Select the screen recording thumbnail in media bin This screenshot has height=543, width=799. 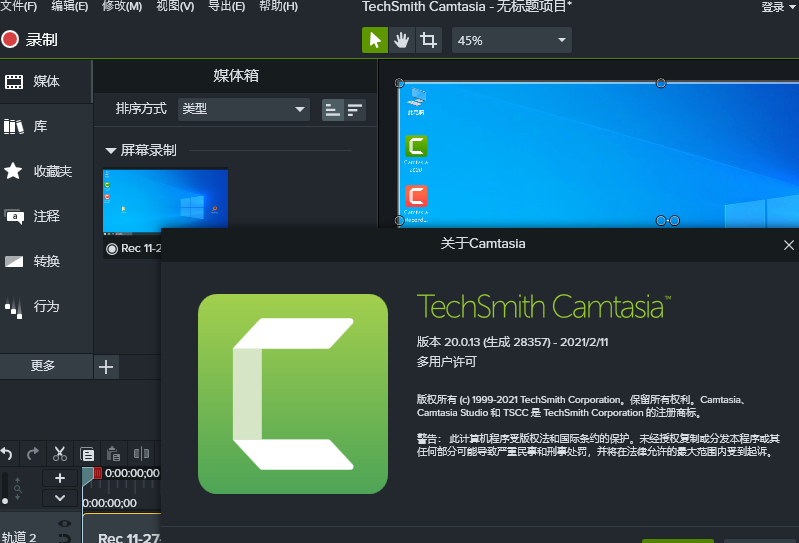[x=166, y=201]
